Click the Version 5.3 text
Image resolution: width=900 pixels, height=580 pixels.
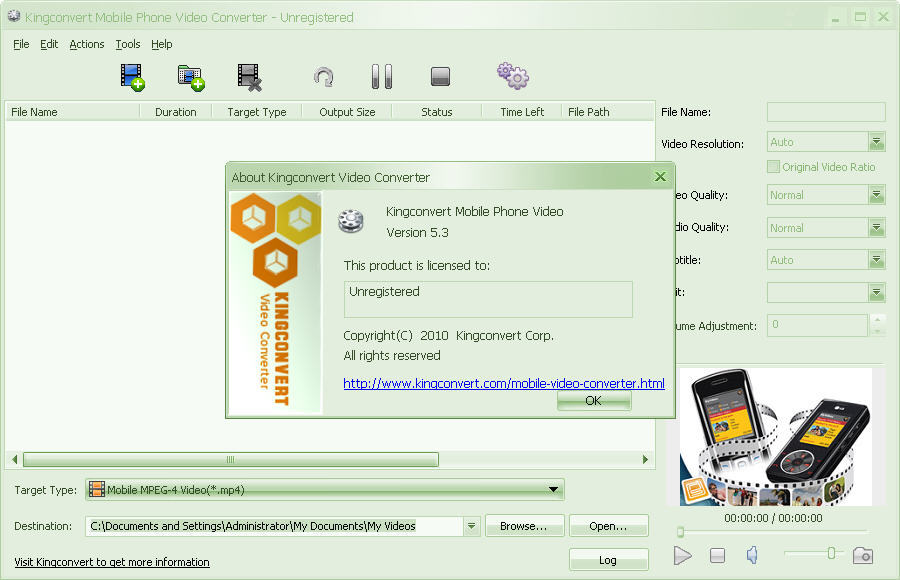[417, 233]
